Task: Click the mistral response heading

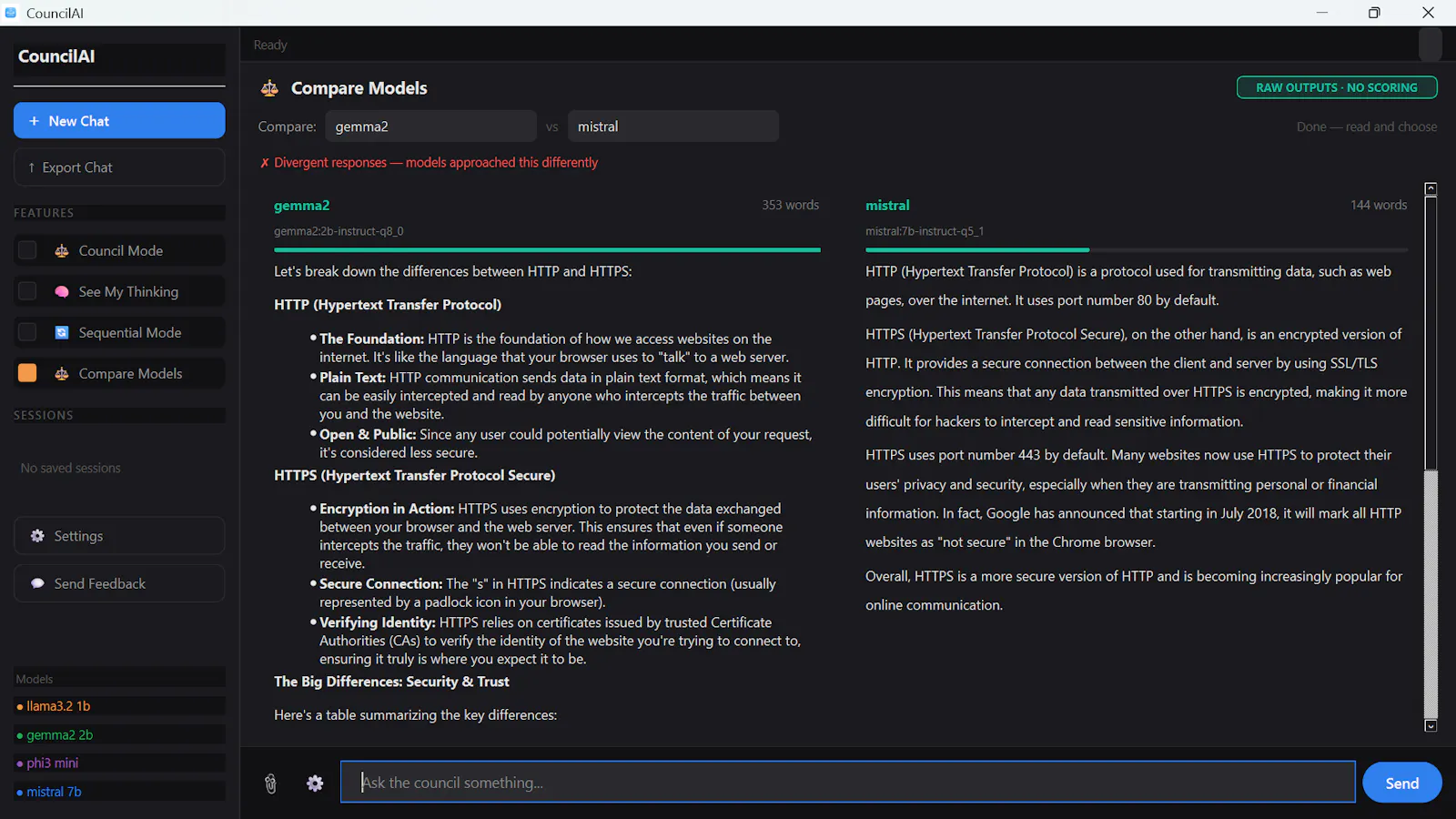Action: tap(887, 206)
